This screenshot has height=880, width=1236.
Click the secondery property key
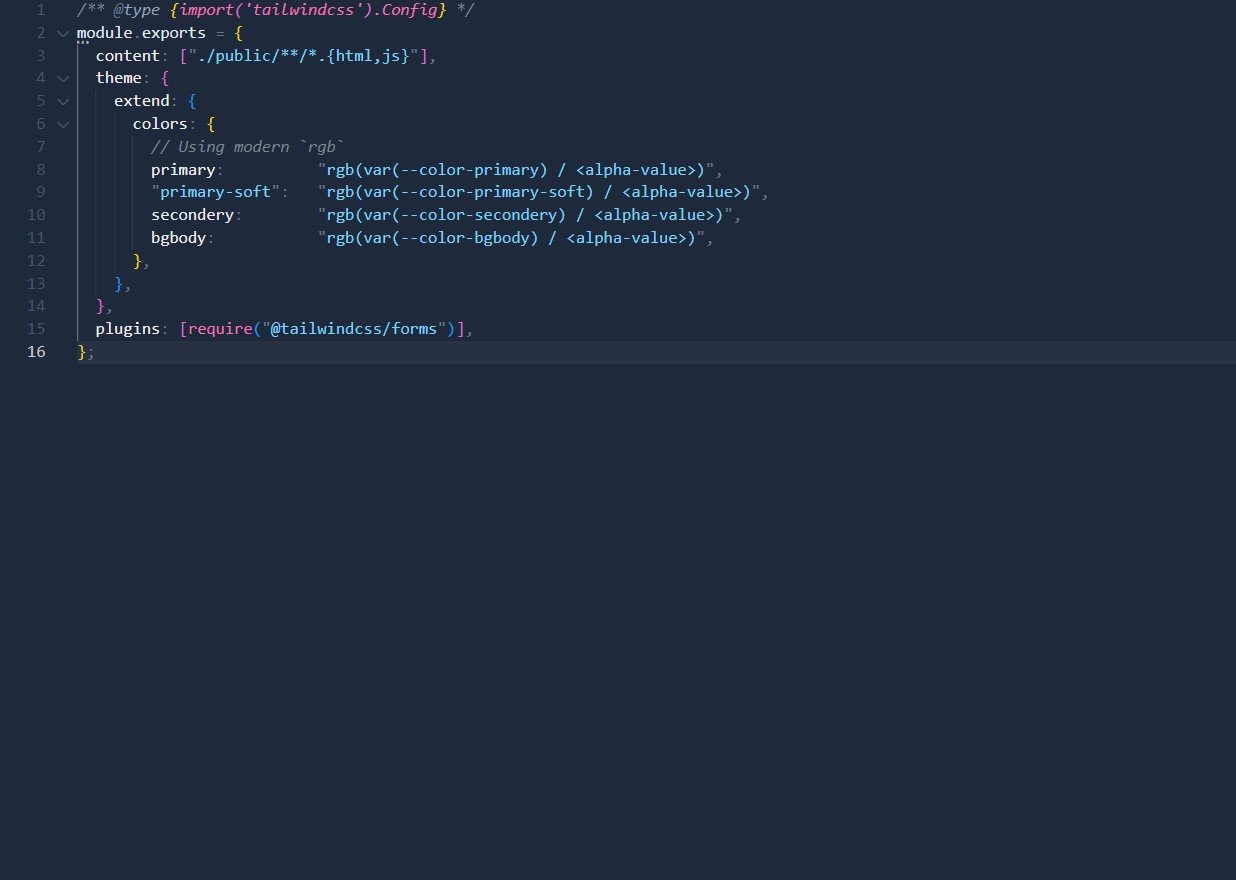click(x=192, y=215)
